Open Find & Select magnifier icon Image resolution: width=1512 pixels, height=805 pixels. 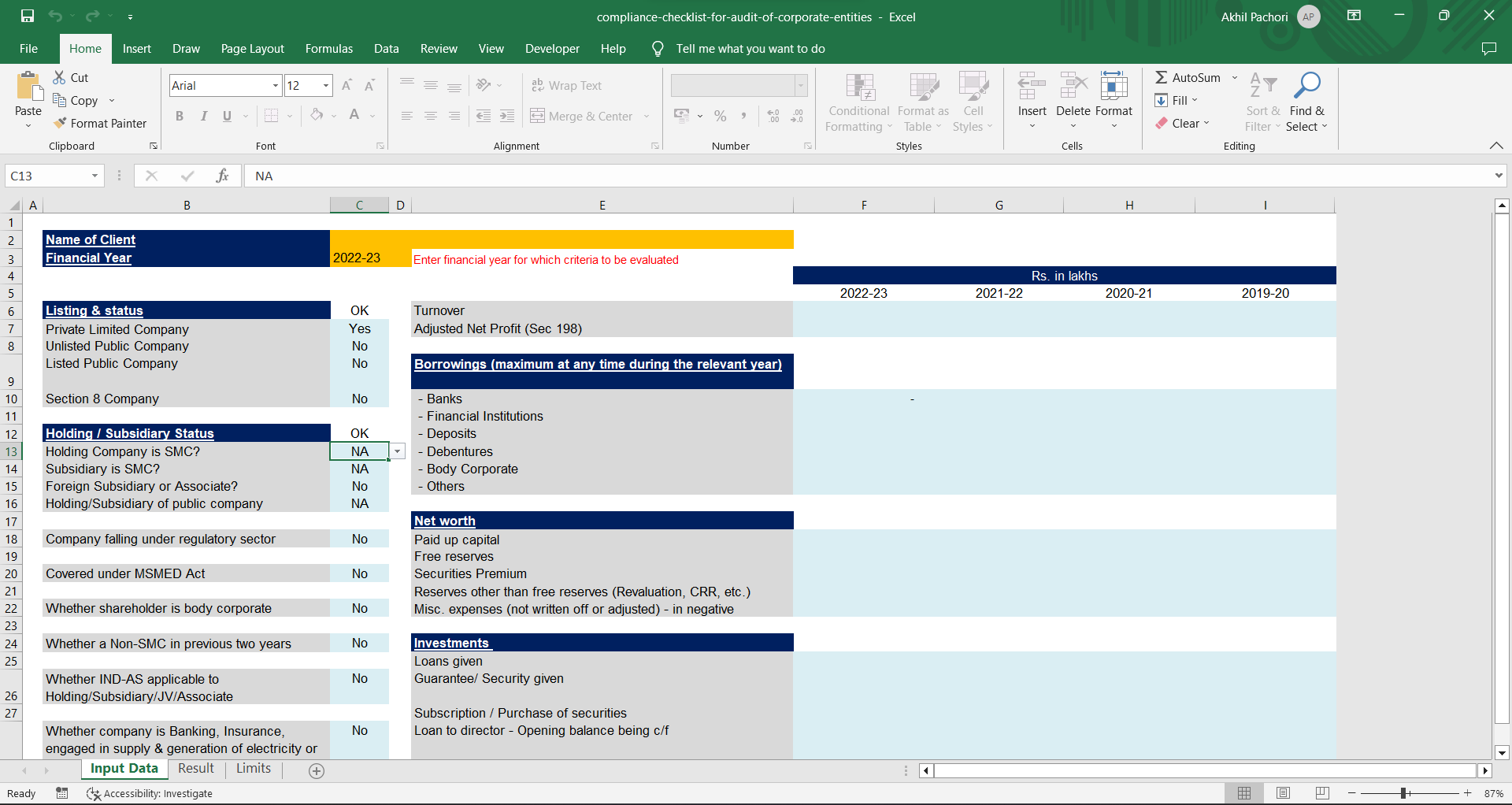pos(1307,85)
